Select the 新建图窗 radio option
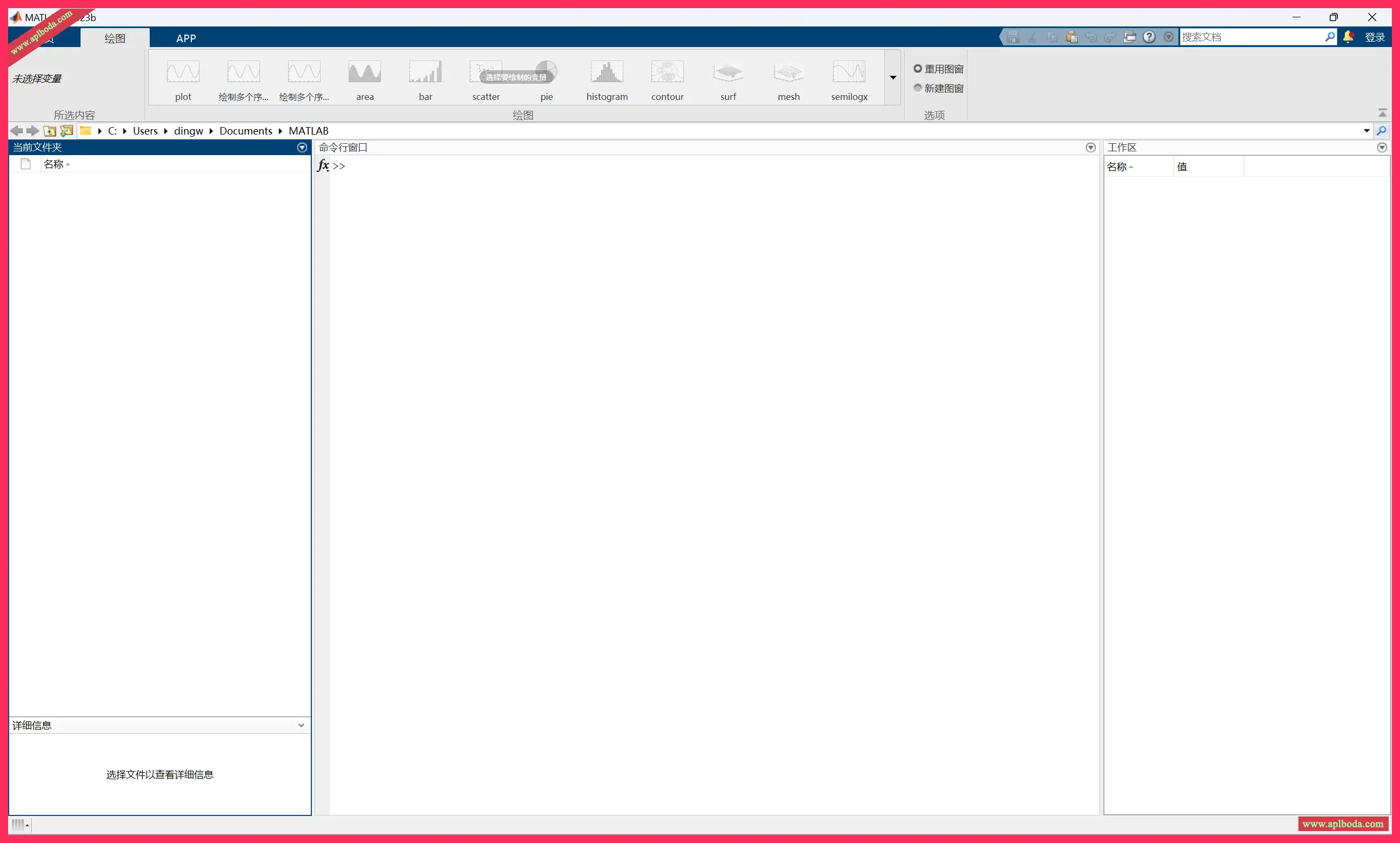This screenshot has width=1400, height=843. [918, 88]
